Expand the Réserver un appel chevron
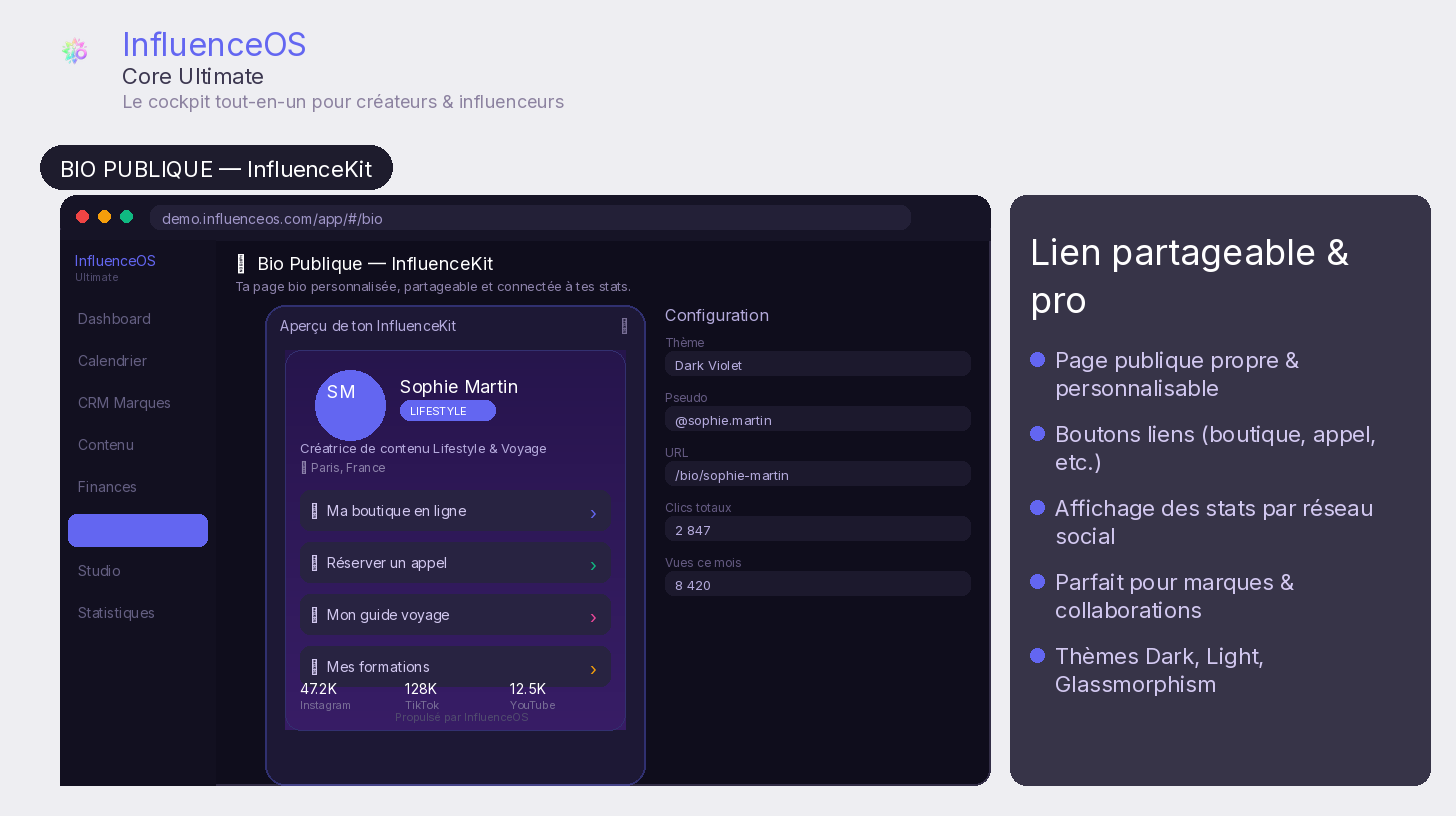Image resolution: width=1456 pixels, height=816 pixels. tap(593, 565)
